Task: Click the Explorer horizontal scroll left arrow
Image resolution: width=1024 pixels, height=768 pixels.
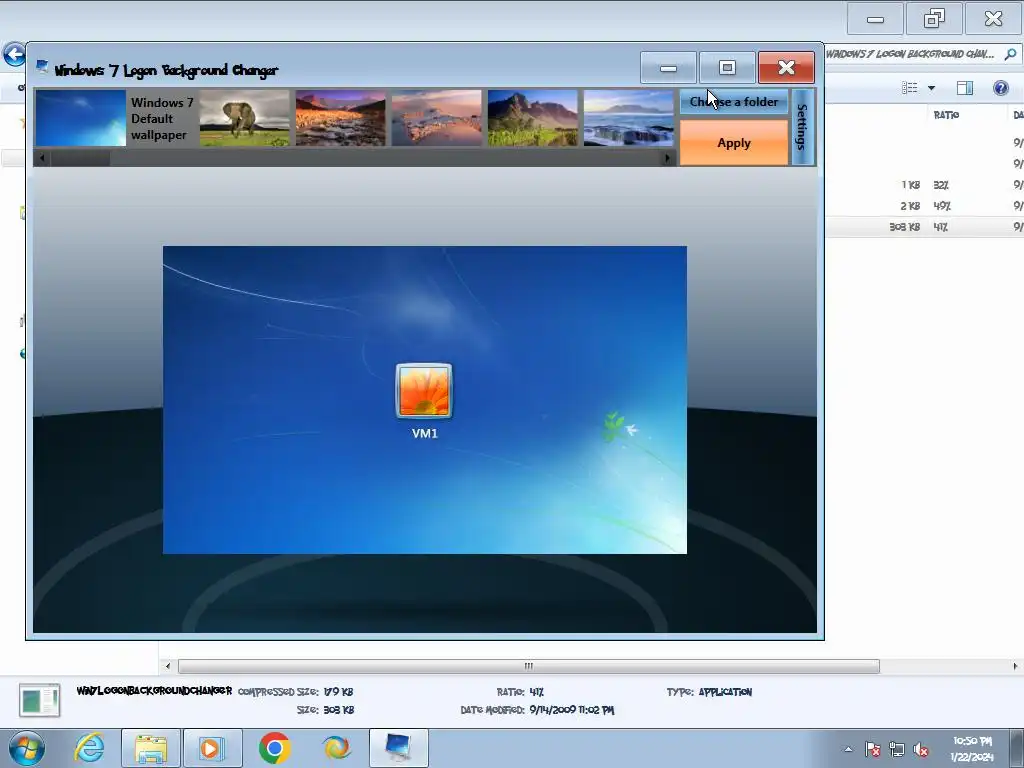Action: click(x=168, y=666)
